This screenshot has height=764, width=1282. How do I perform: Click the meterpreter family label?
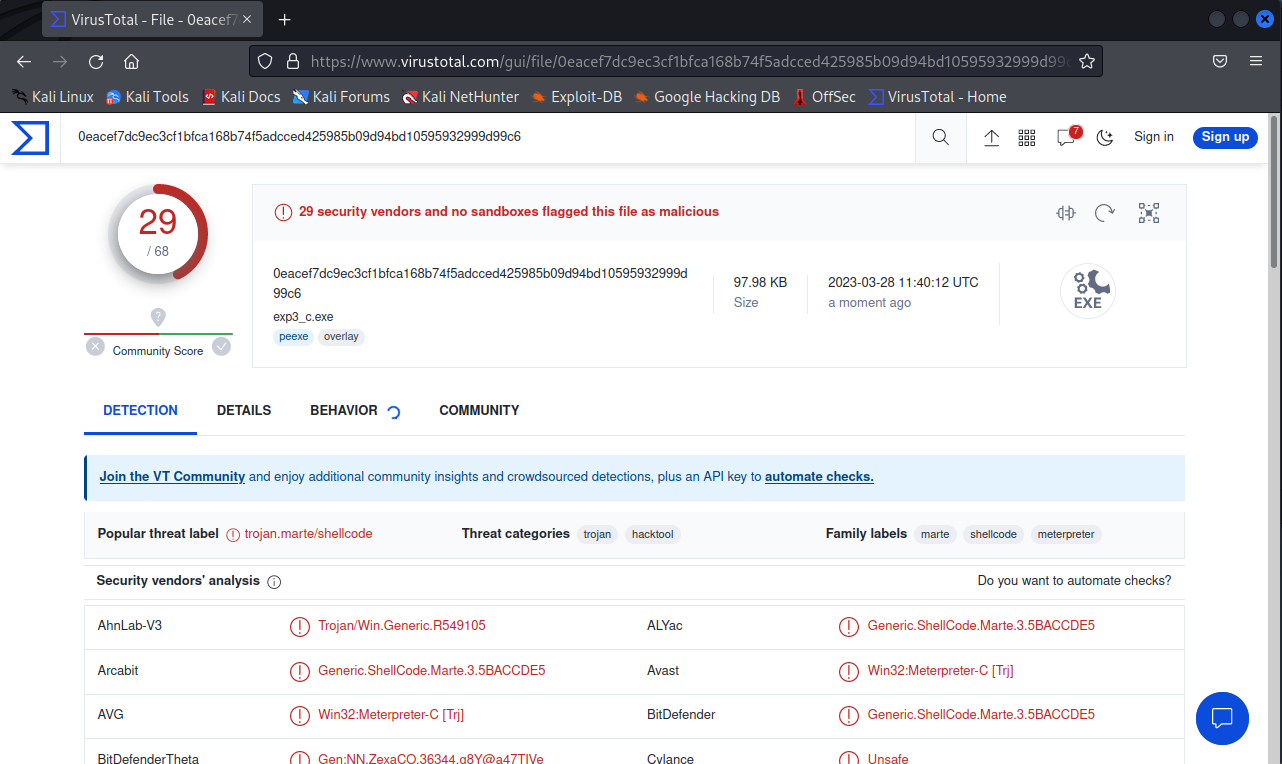1066,534
